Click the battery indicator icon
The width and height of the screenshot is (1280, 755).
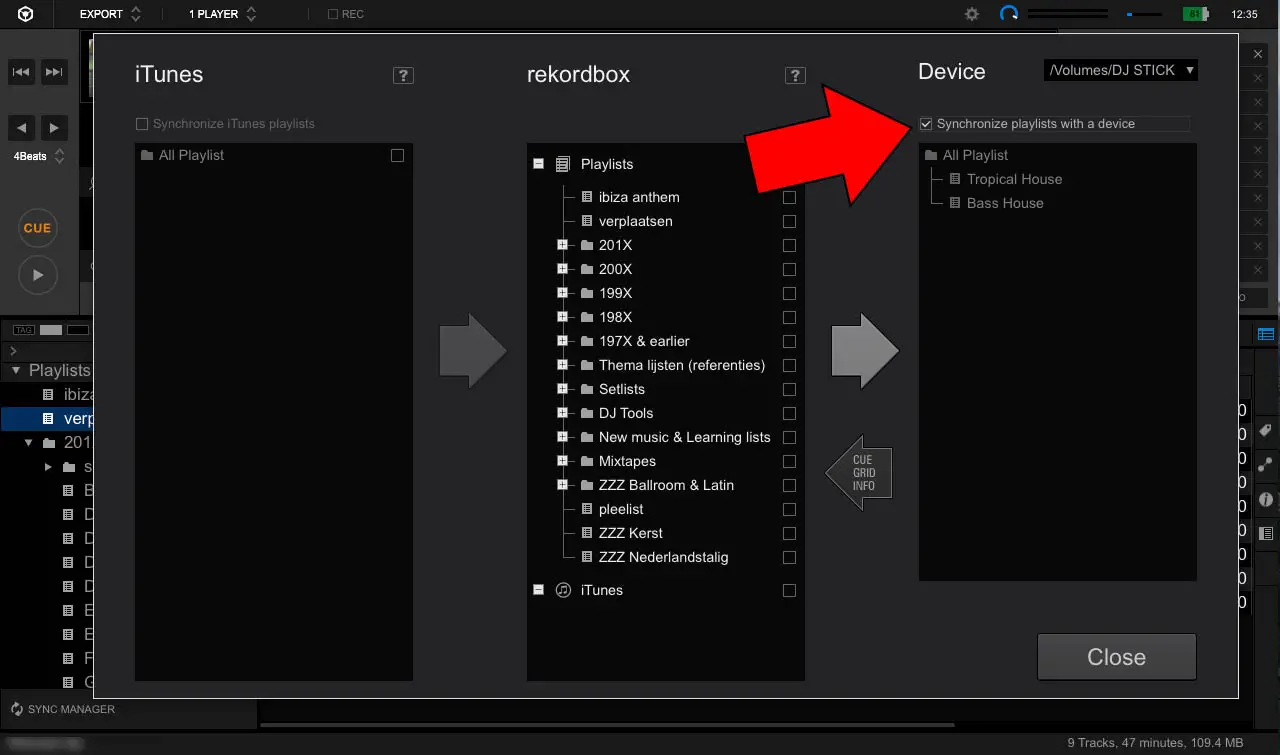[1195, 14]
